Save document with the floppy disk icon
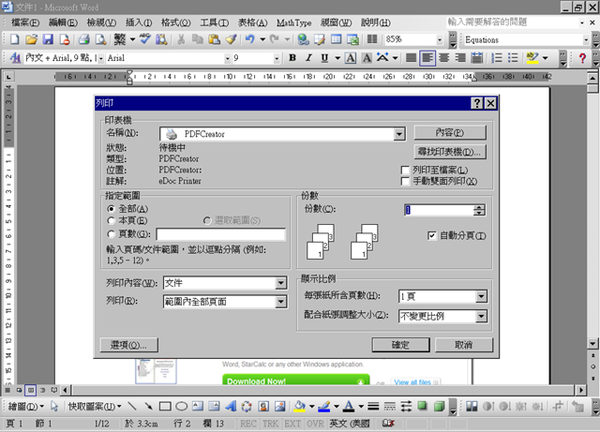 coord(48,39)
